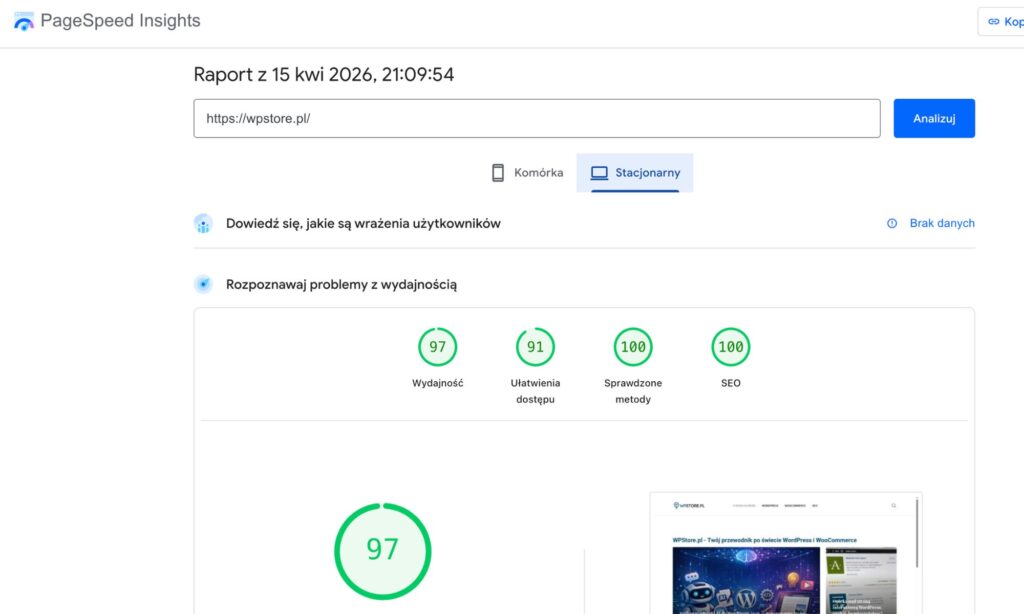The height and width of the screenshot is (614, 1024).
Task: Click the copy link chain icon
Action: point(993,21)
